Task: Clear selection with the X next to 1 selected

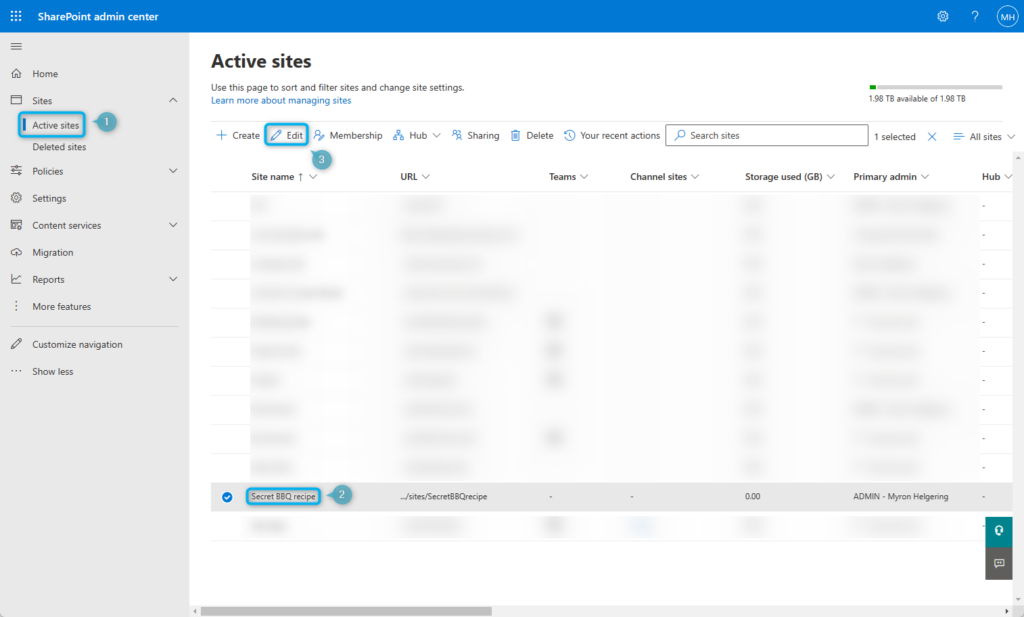Action: pyautogui.click(x=932, y=136)
